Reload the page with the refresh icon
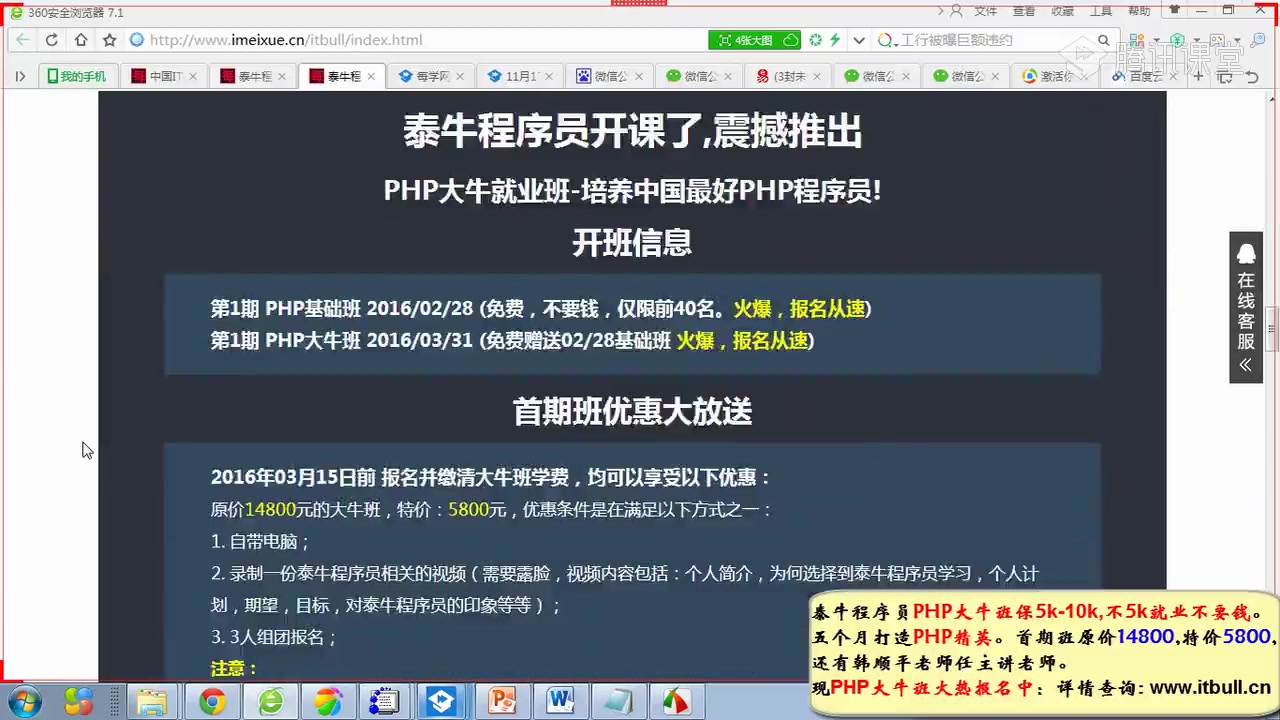This screenshot has height=720, width=1280. (x=52, y=40)
